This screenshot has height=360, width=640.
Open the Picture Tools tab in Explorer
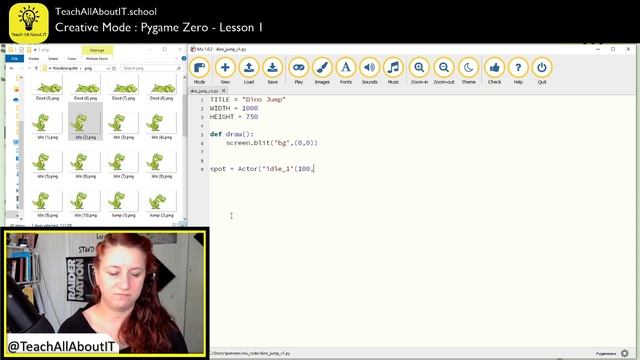[97, 59]
